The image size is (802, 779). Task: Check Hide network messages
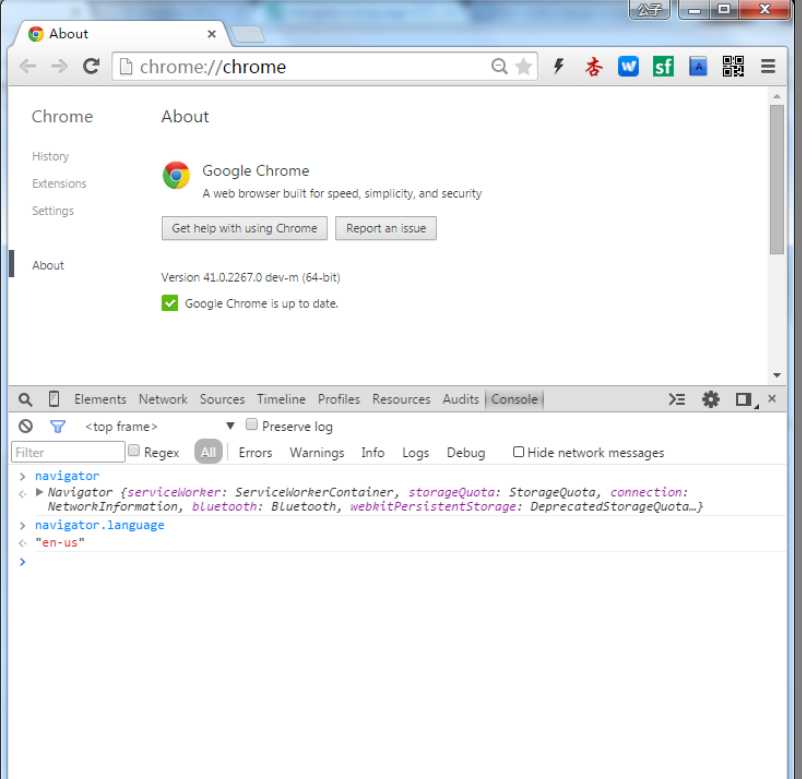(x=518, y=452)
